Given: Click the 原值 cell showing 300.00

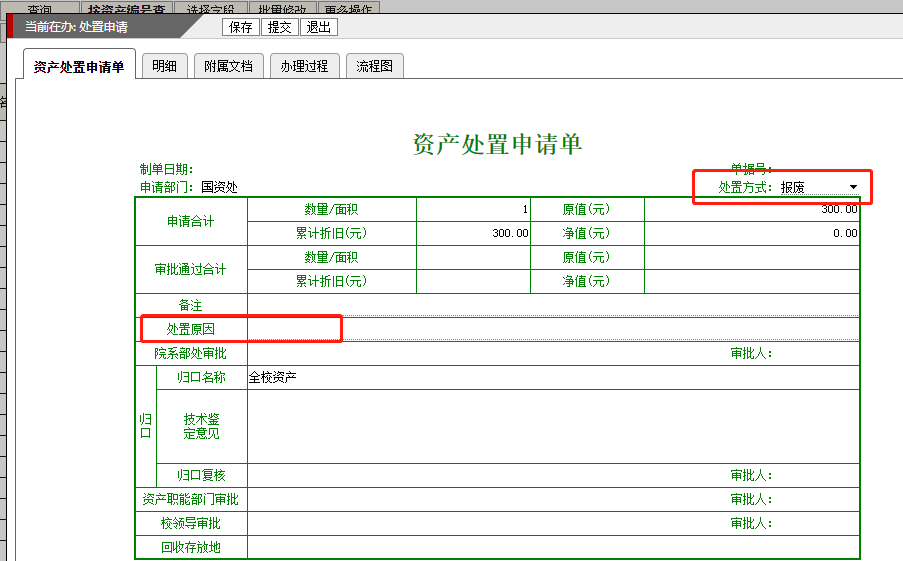Looking at the screenshot, I should click(x=751, y=209).
